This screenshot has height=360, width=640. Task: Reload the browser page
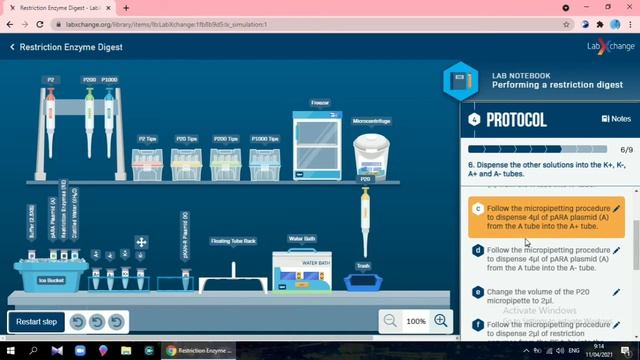click(x=40, y=24)
